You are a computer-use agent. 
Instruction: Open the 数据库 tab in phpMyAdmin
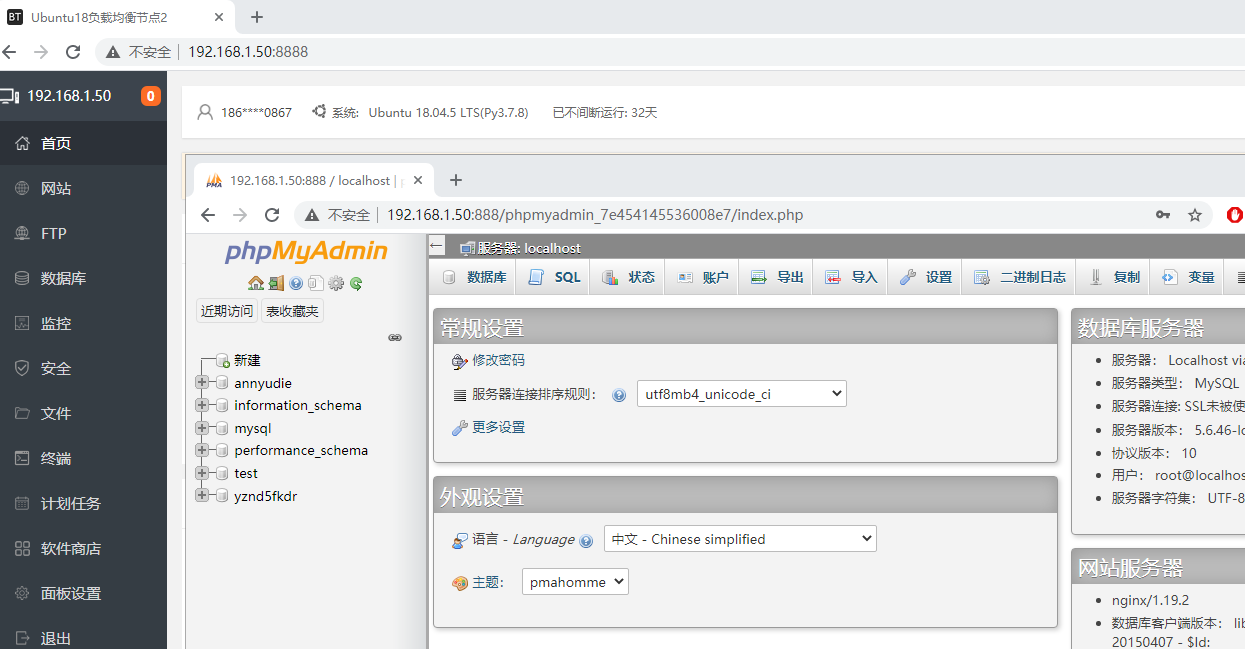[x=474, y=277]
